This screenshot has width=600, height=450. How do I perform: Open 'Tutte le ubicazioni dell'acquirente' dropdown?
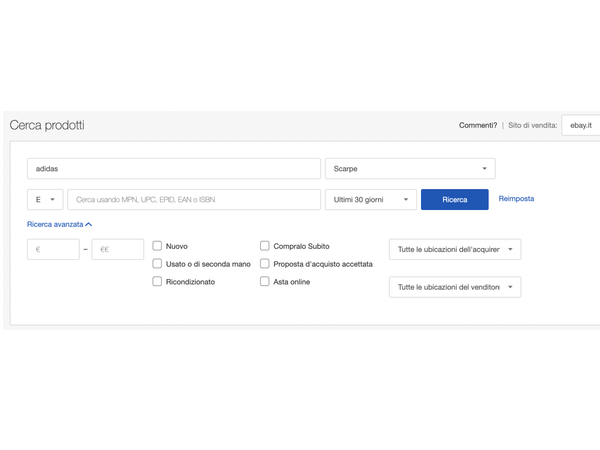[x=455, y=249]
